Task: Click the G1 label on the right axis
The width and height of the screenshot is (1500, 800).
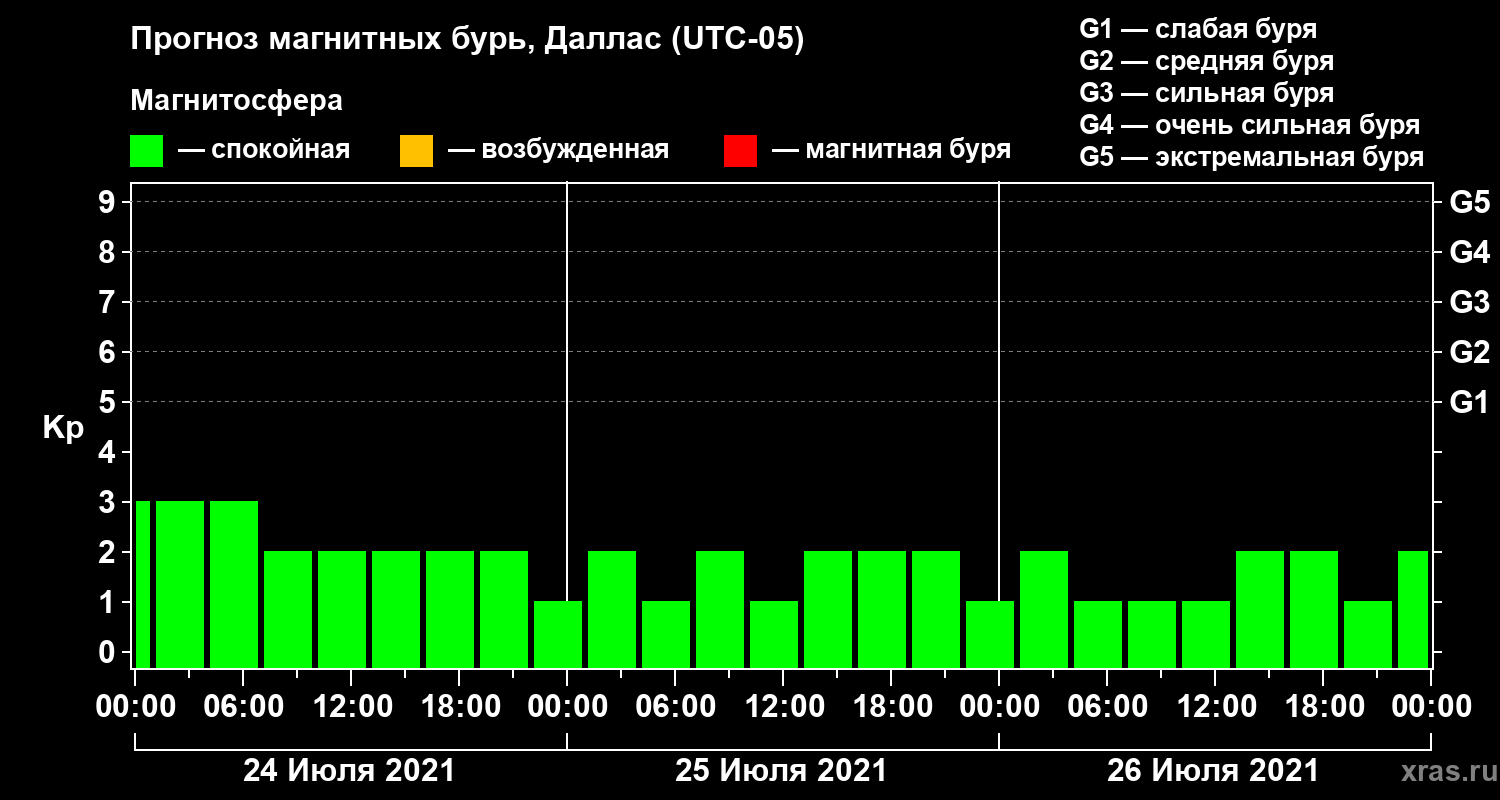Action: point(1469,402)
